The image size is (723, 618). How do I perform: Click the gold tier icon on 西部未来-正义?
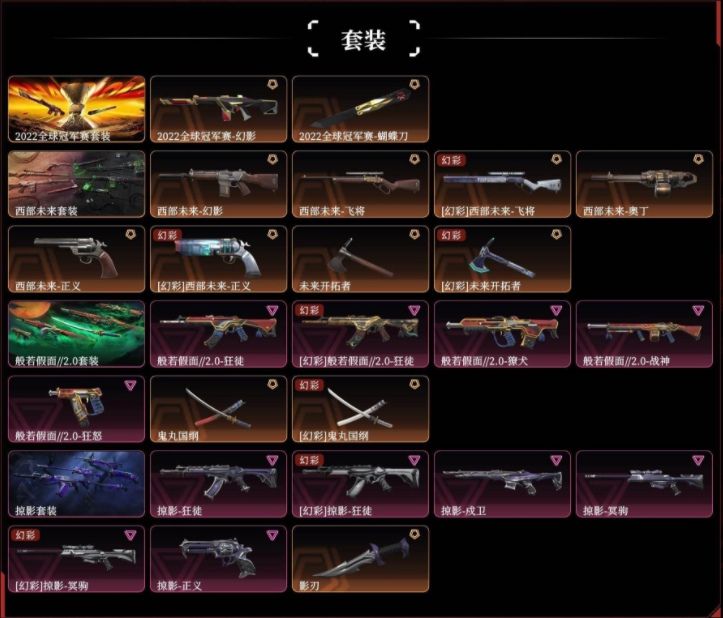click(130, 234)
